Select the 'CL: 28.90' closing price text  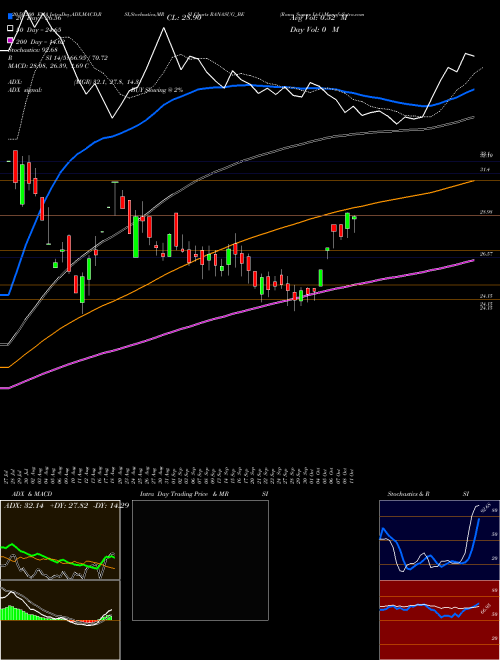pos(186,18)
